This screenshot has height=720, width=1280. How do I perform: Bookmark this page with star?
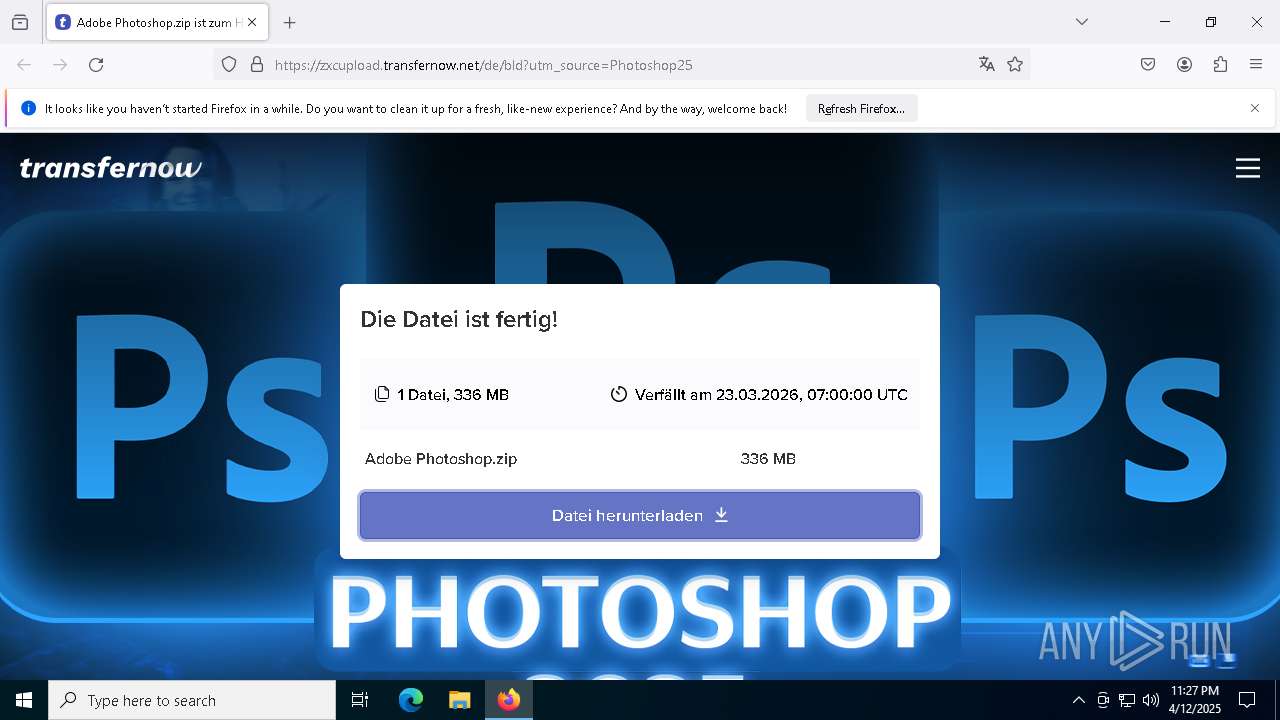pos(1015,65)
